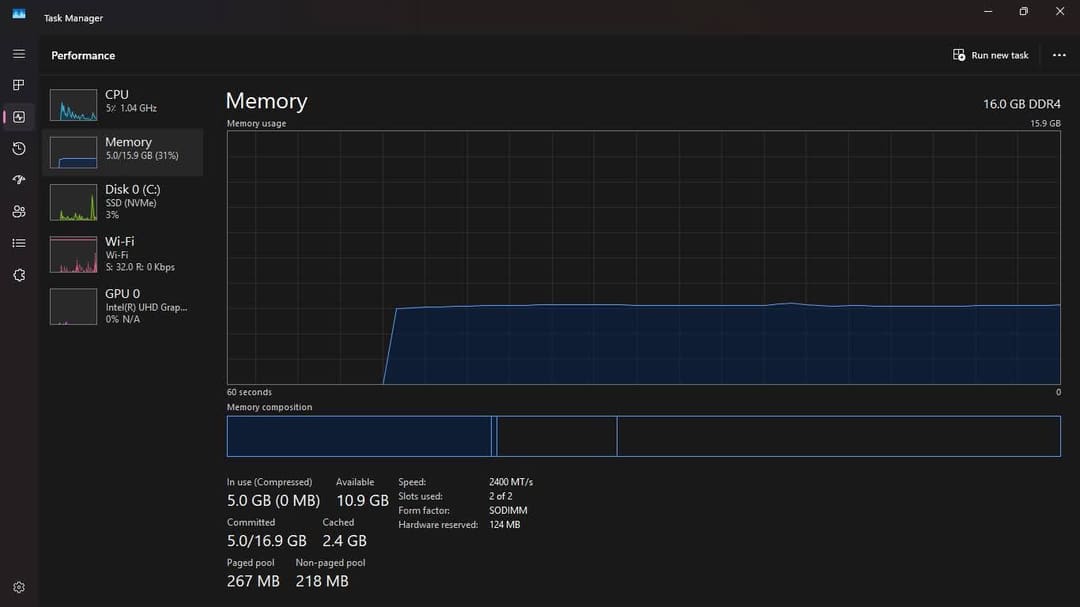Click the Wi-Fi mini graph thumbnail
Image resolution: width=1080 pixels, height=607 pixels.
(73, 254)
